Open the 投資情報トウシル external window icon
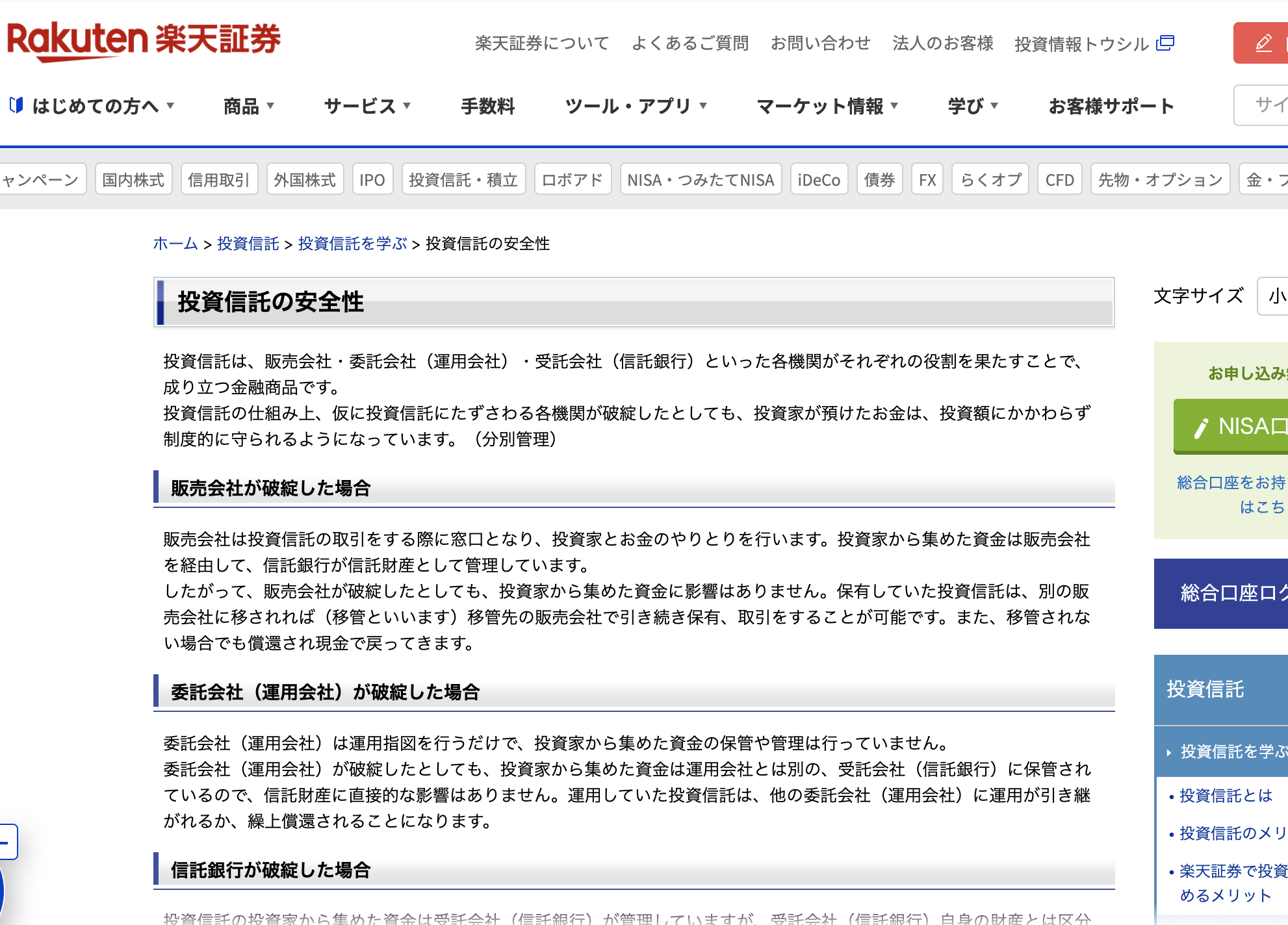 pos(1165,43)
